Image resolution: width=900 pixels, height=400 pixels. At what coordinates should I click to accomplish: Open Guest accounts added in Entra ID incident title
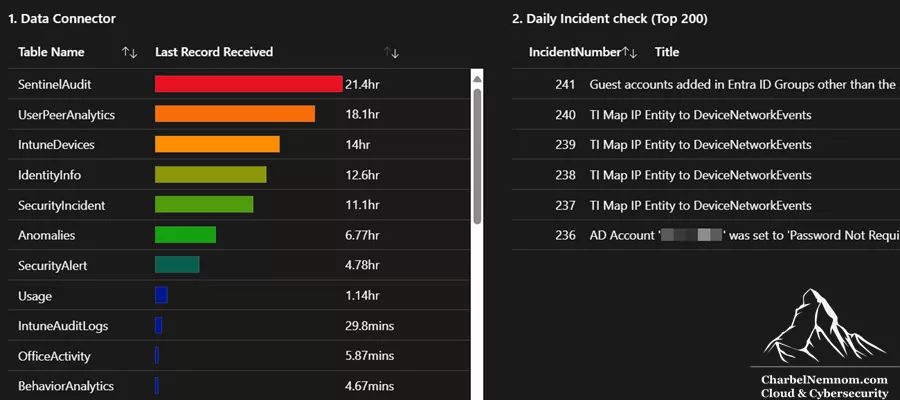tap(744, 85)
